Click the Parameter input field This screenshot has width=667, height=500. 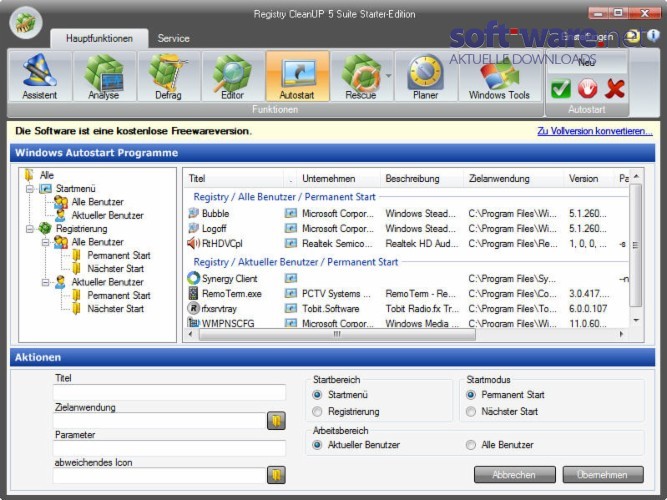169,448
